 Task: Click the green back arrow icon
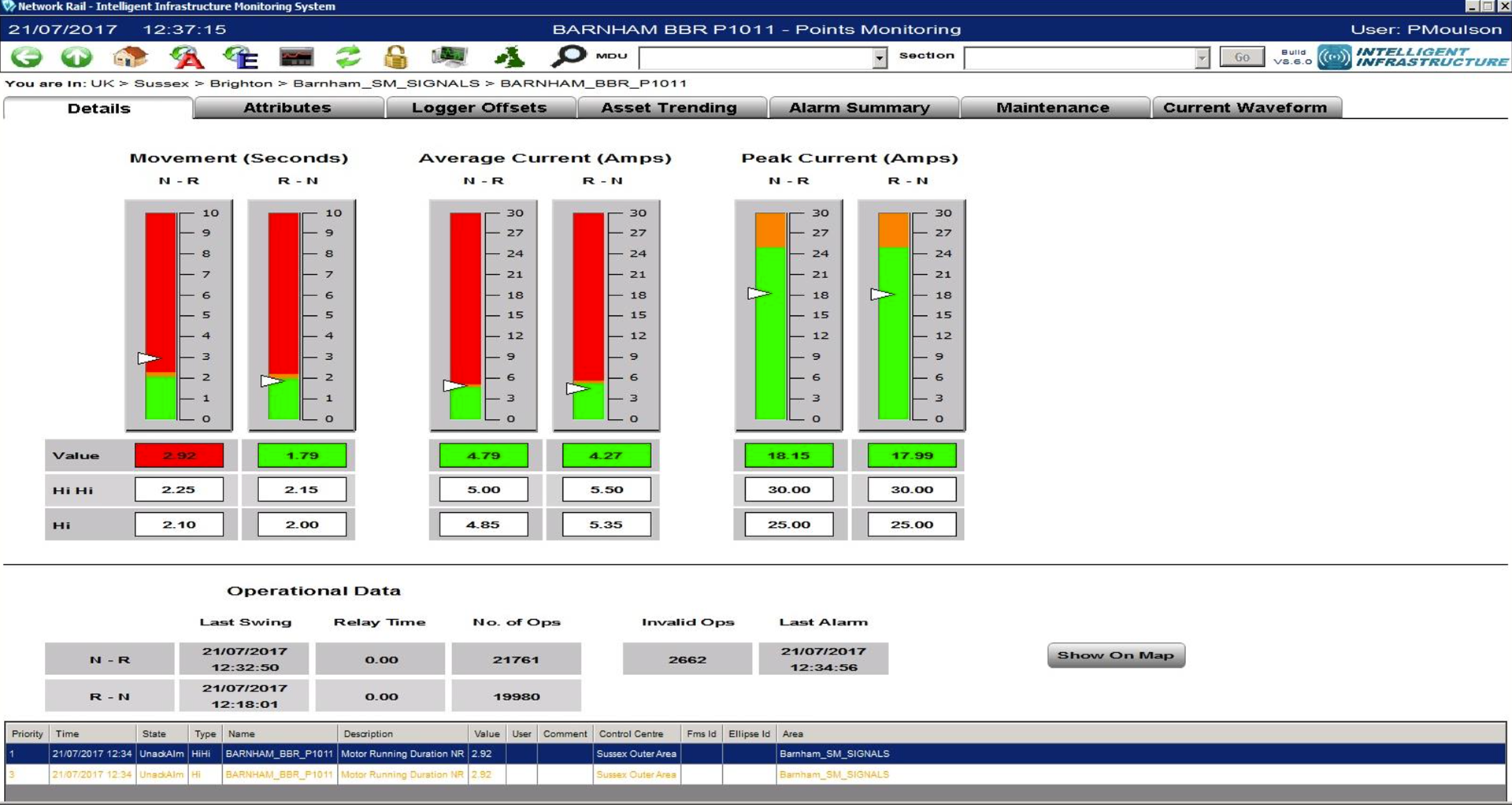point(26,57)
